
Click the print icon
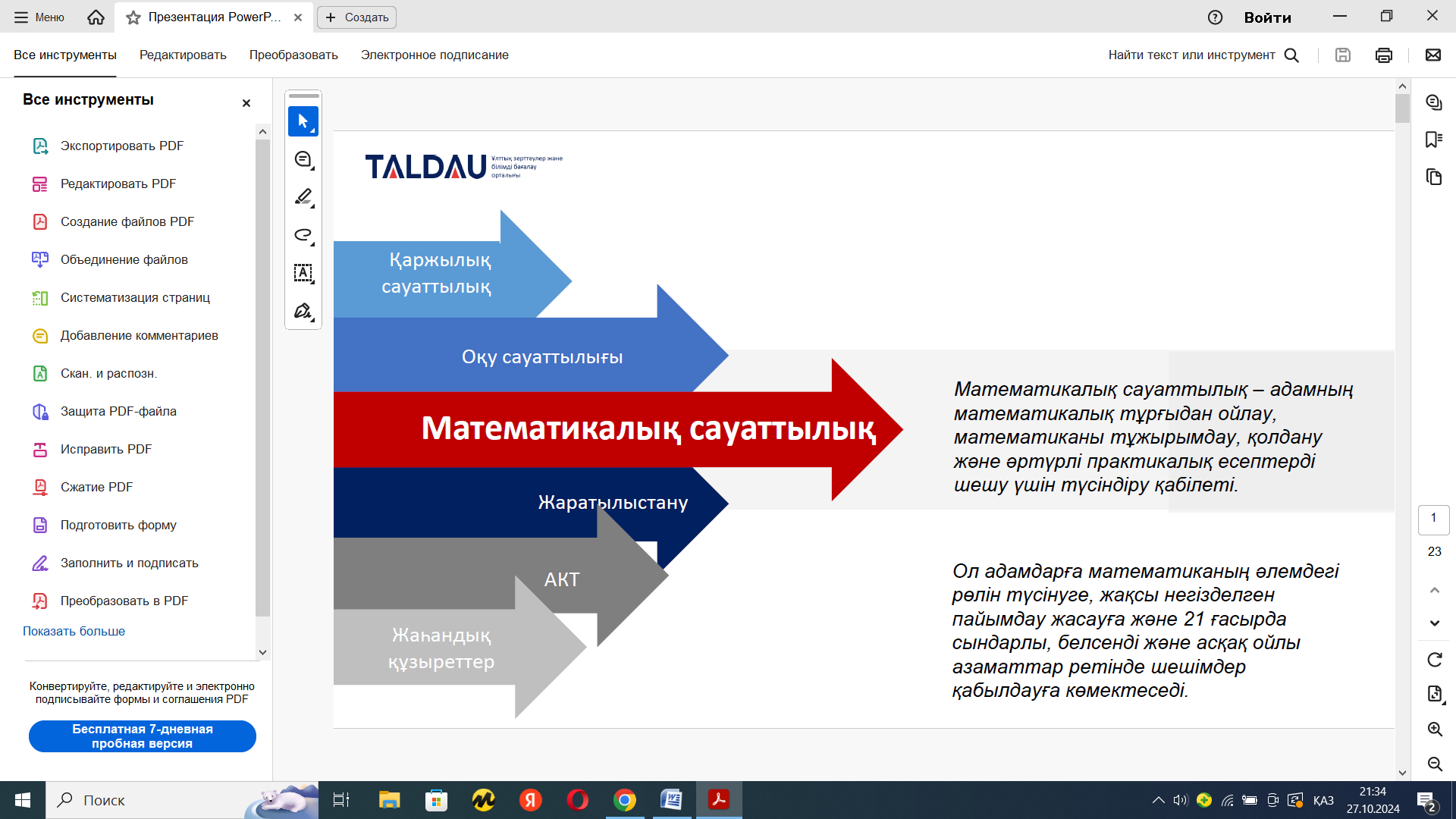tap(1383, 55)
